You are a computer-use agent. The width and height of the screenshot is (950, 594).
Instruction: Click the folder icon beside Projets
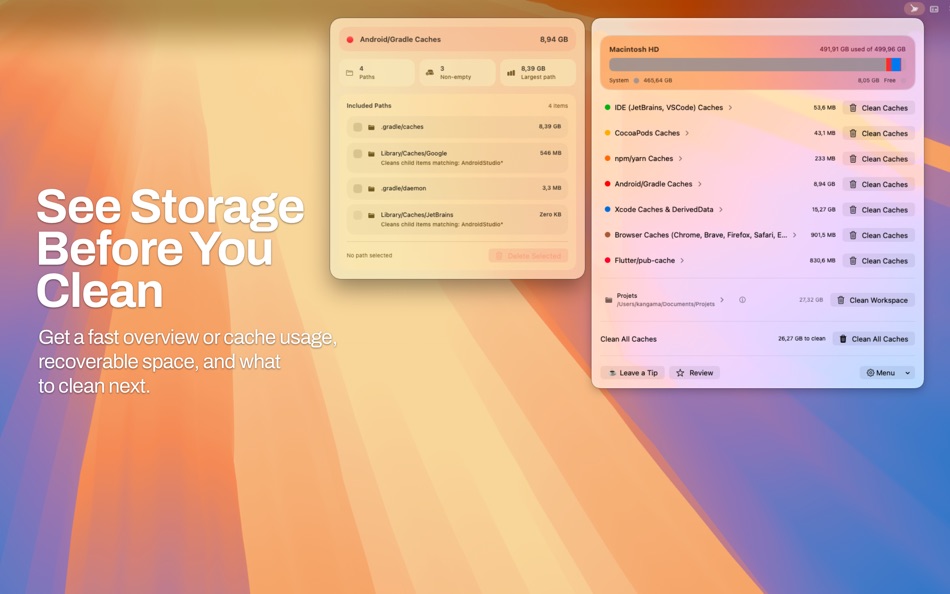(608, 300)
